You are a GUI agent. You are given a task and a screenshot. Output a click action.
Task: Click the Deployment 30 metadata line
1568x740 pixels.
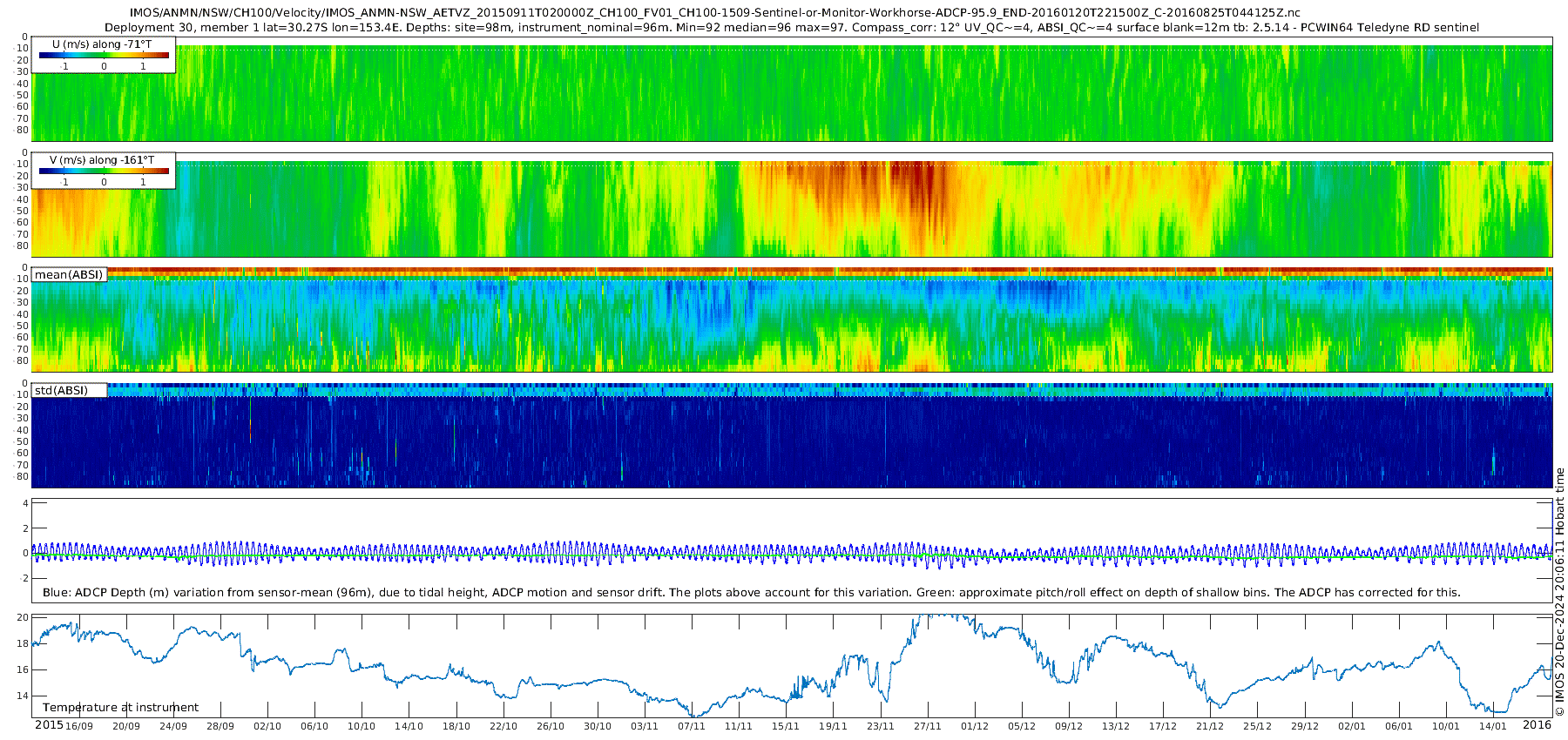click(791, 28)
